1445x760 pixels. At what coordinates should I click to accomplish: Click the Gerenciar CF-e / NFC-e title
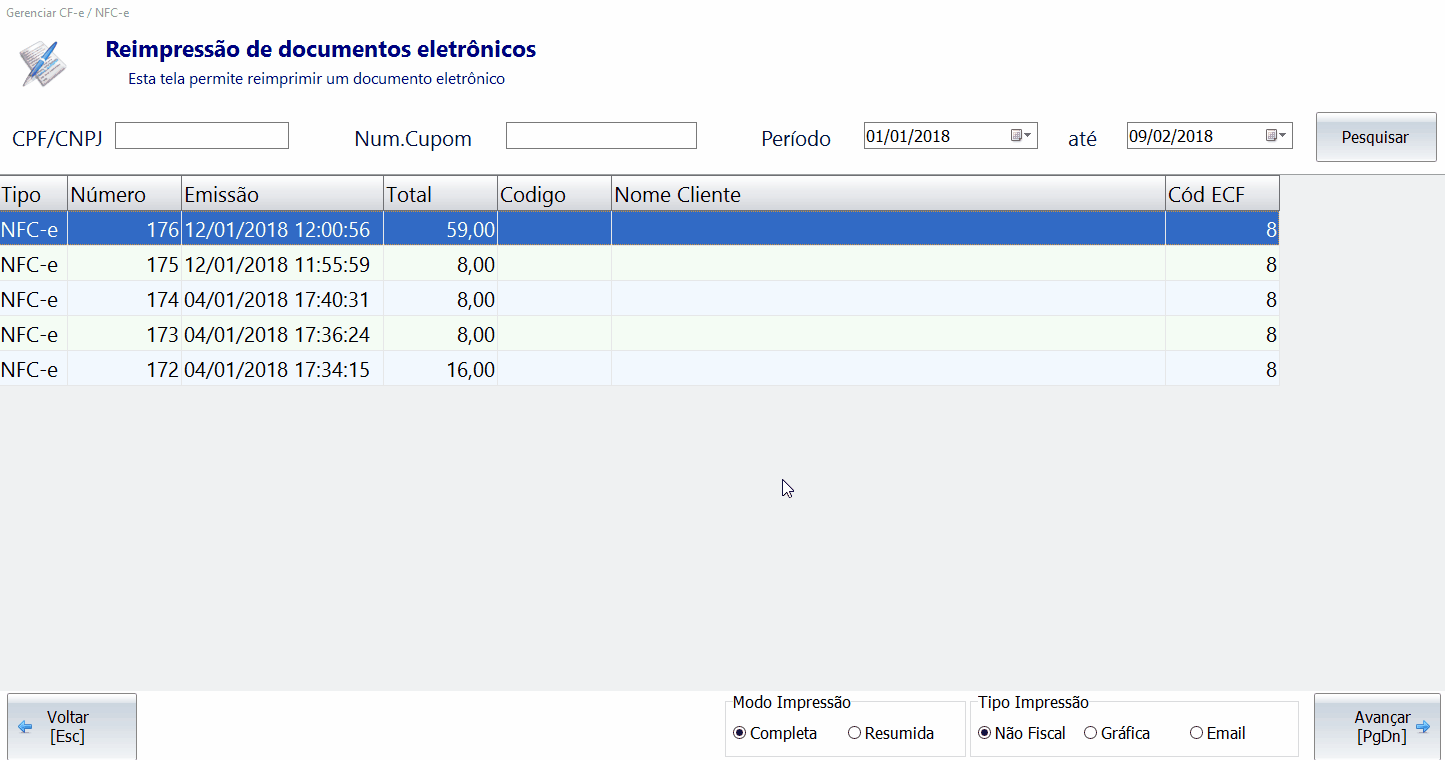pyautogui.click(x=68, y=13)
